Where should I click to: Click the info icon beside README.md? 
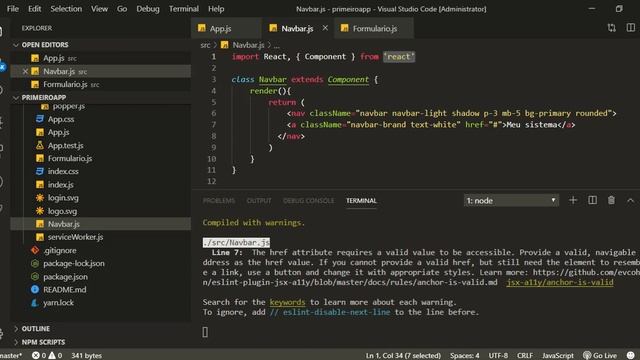35,289
